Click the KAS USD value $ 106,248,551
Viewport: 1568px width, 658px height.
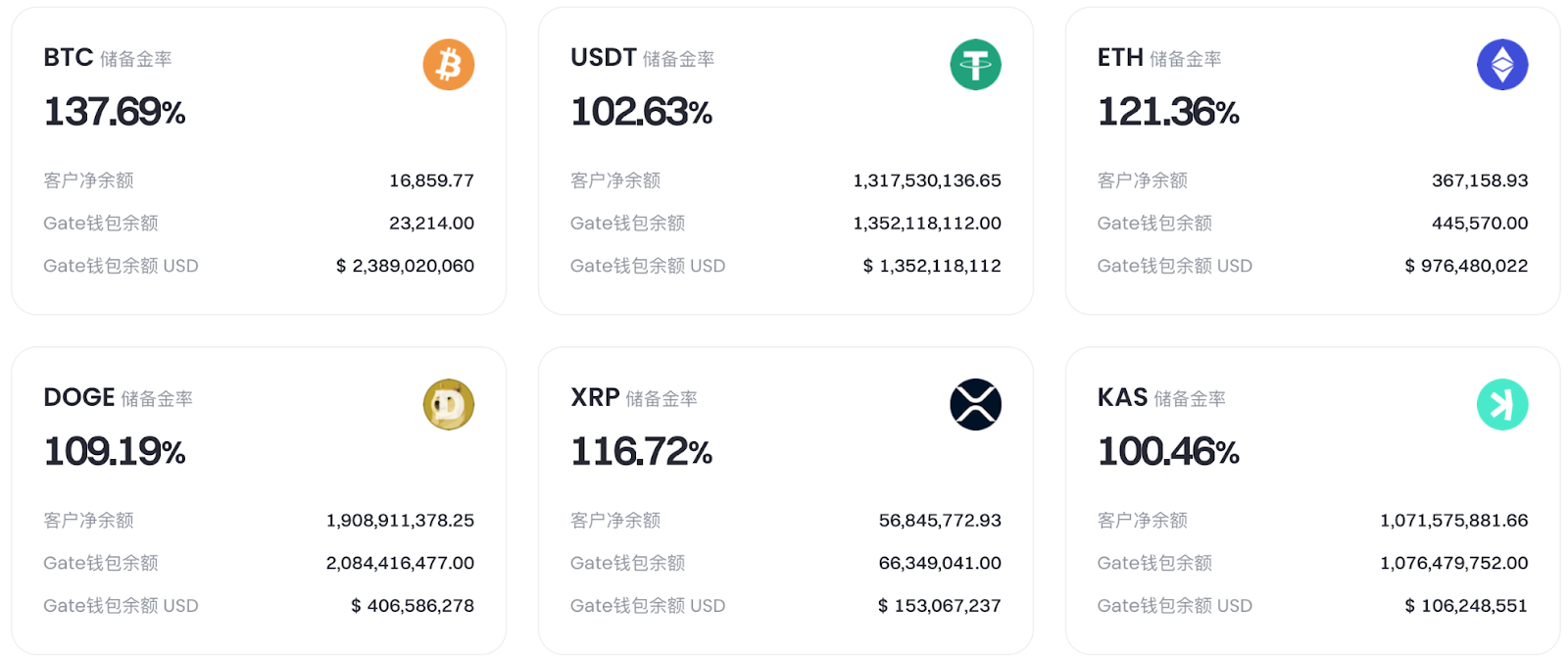(x=1466, y=606)
